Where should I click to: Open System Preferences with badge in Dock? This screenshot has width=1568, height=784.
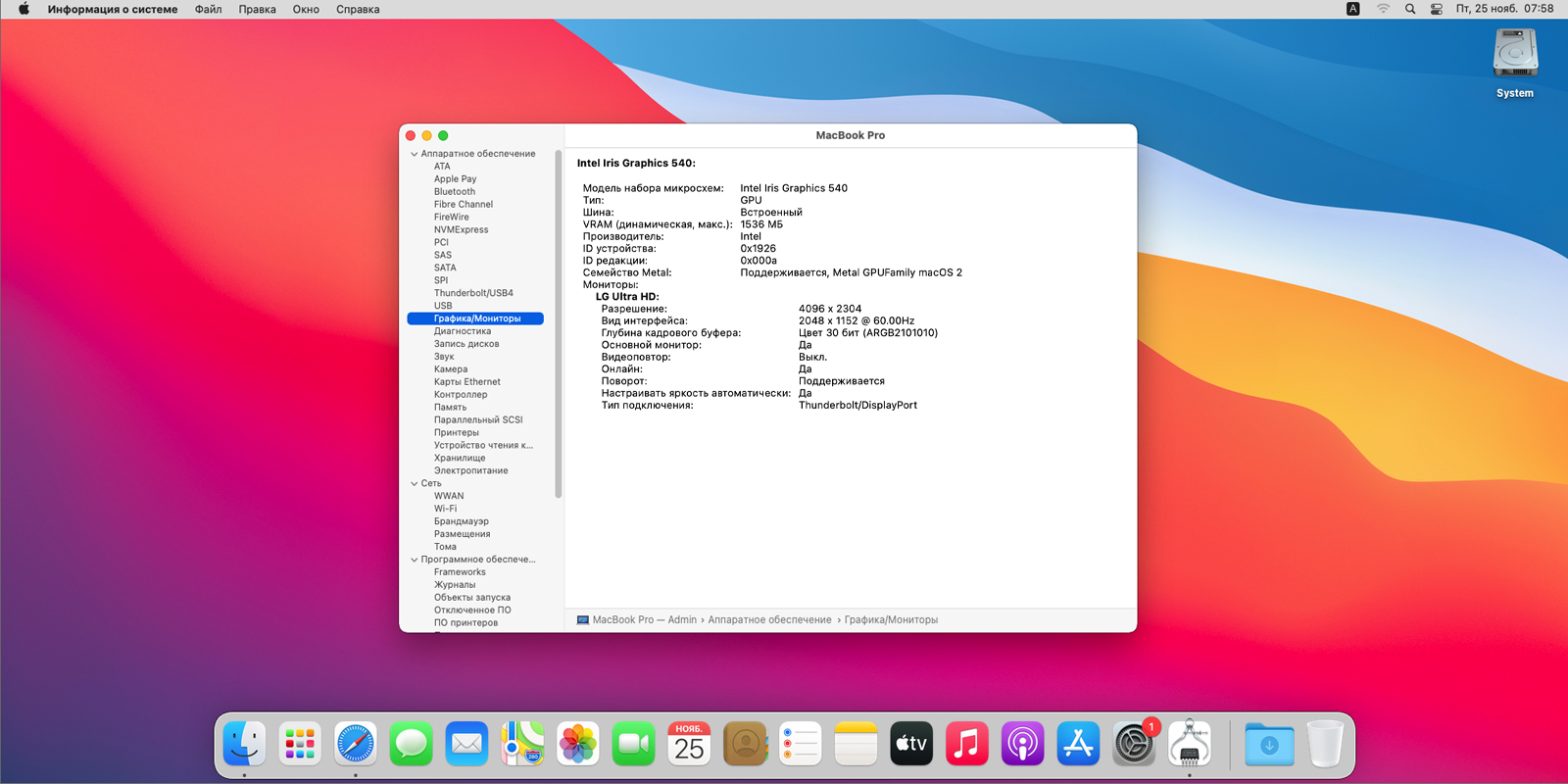coord(1134,745)
